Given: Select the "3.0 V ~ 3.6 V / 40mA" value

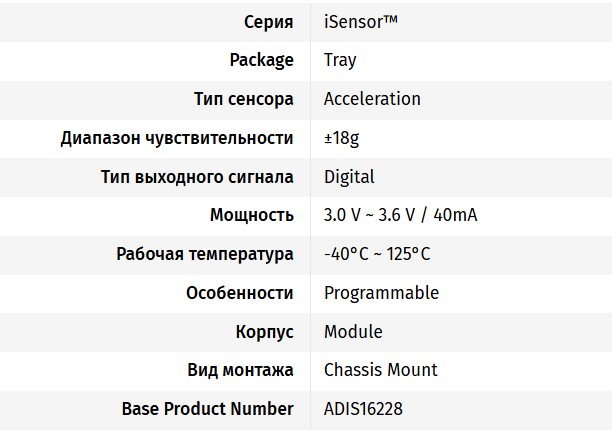Looking at the screenshot, I should pos(400,215).
